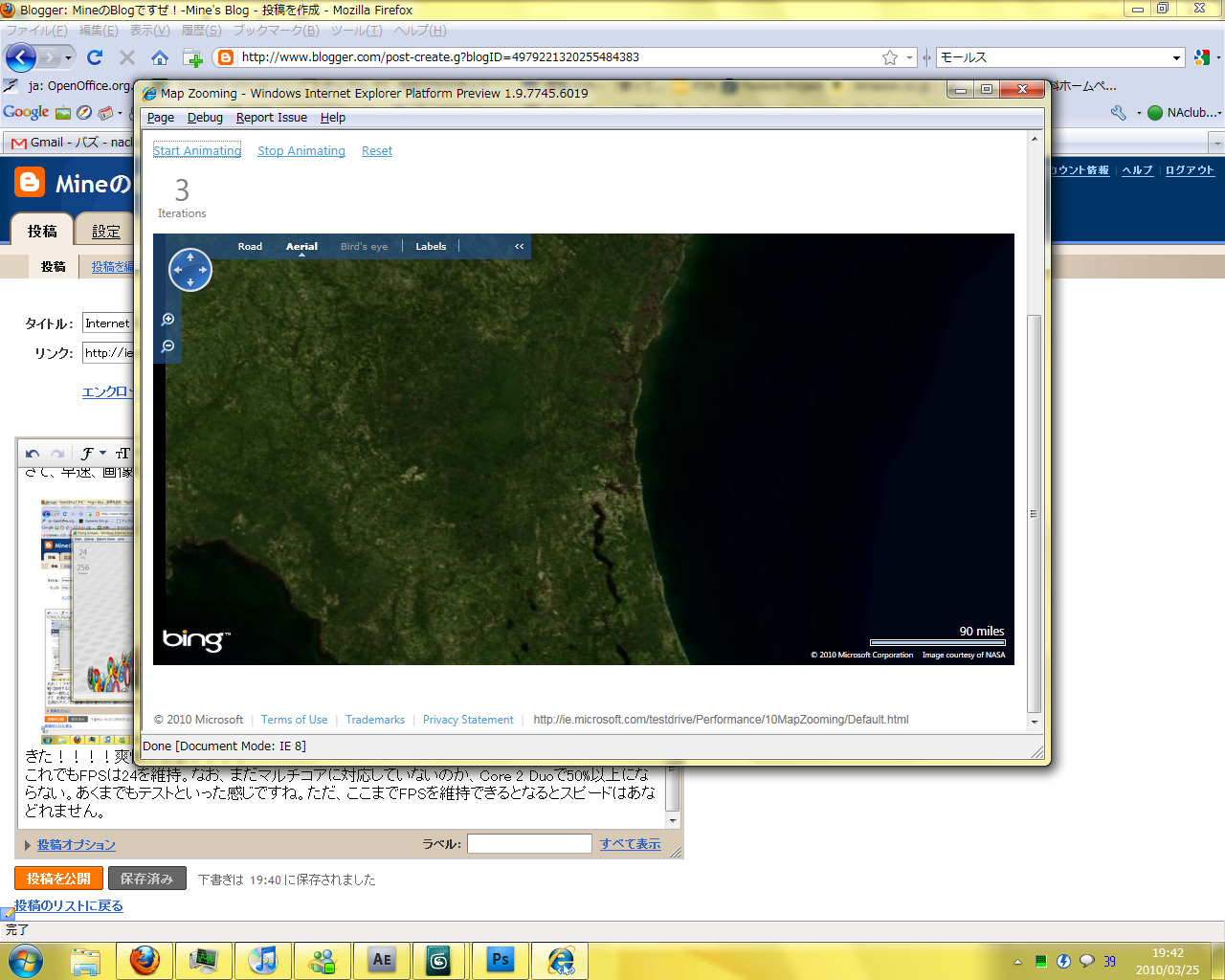Image resolution: width=1225 pixels, height=980 pixels.
Task: Collapse the Bing map toolbar with the chevrons
Action: click(520, 246)
